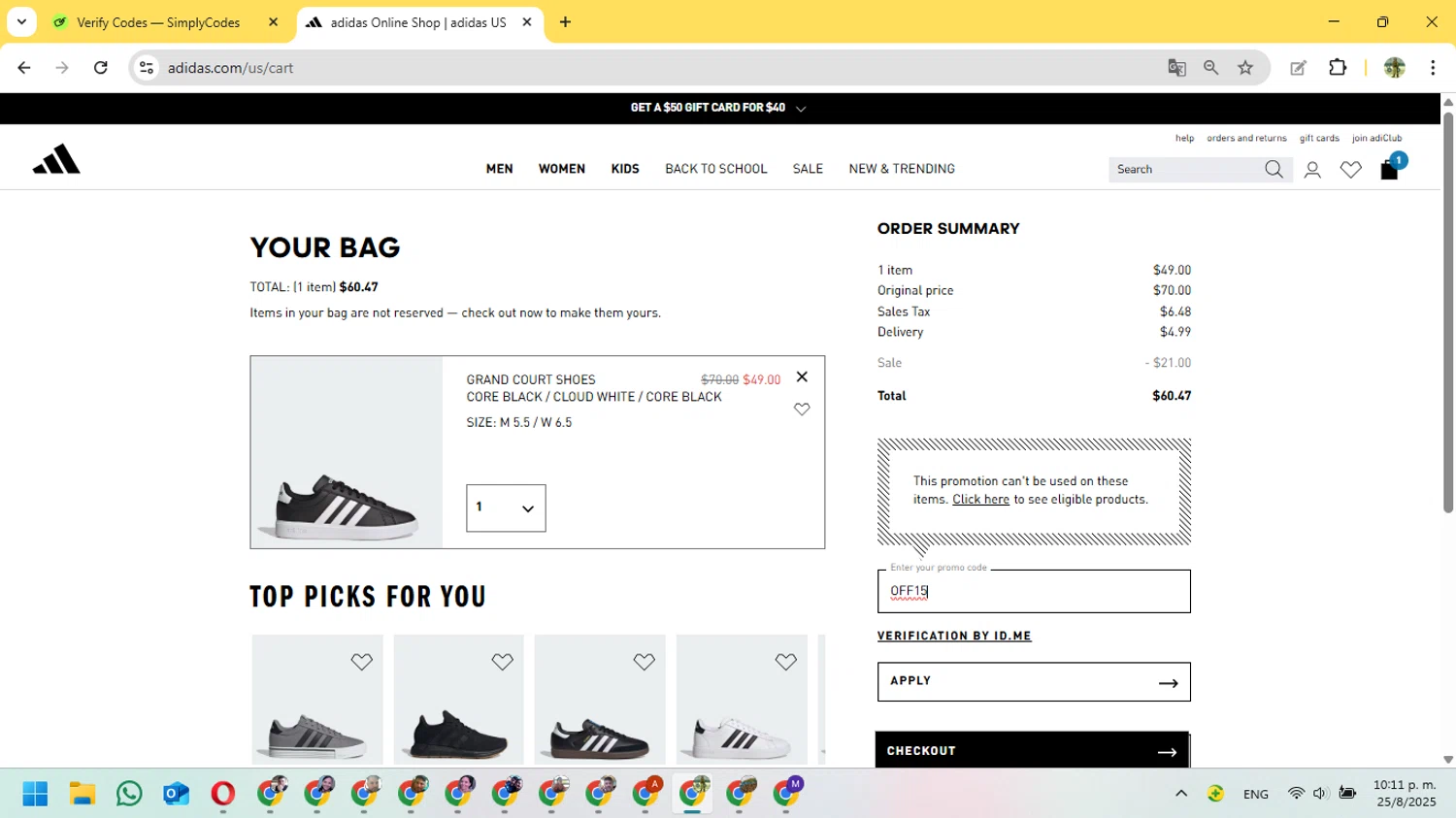Viewport: 1456px width, 818px height.
Task: Click join adiClub link
Action: [1376, 138]
